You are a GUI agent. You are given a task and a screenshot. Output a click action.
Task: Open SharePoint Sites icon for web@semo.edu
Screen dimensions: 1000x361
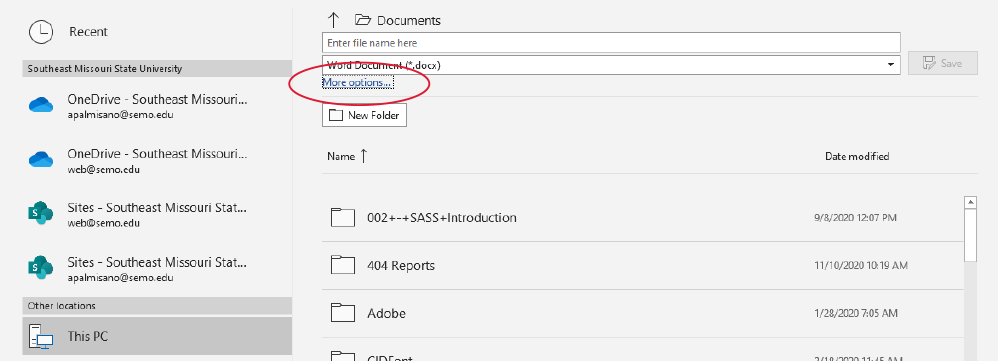(41, 214)
